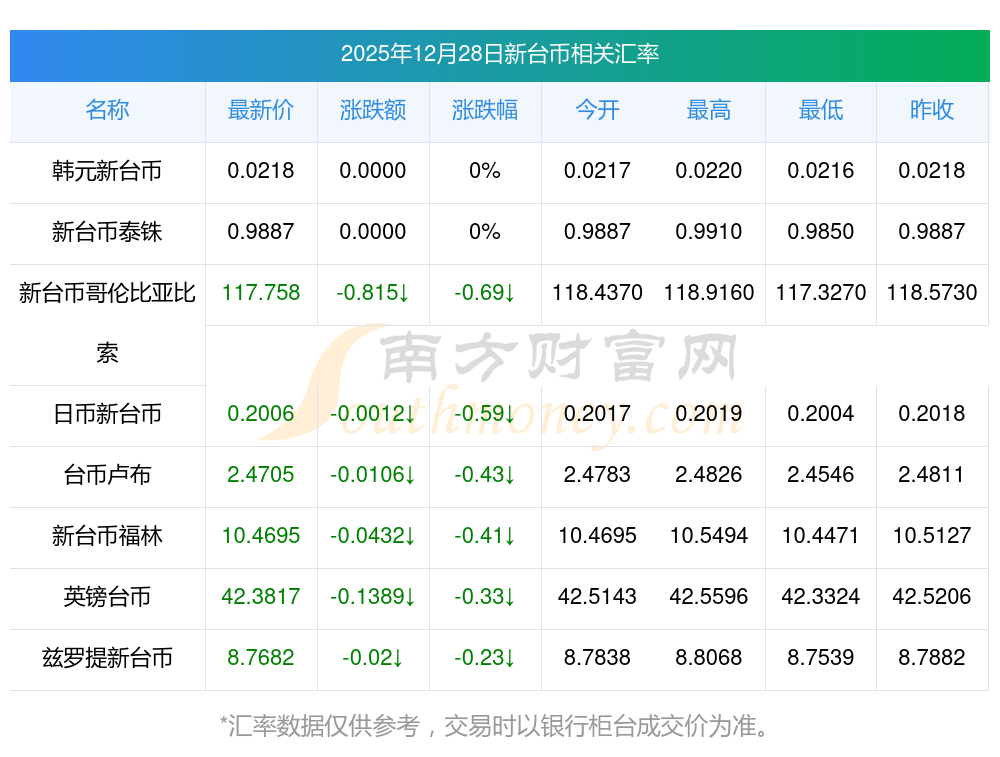This screenshot has height=757, width=1000.
Task: Click the opening value 42.5143
Action: coord(597,597)
